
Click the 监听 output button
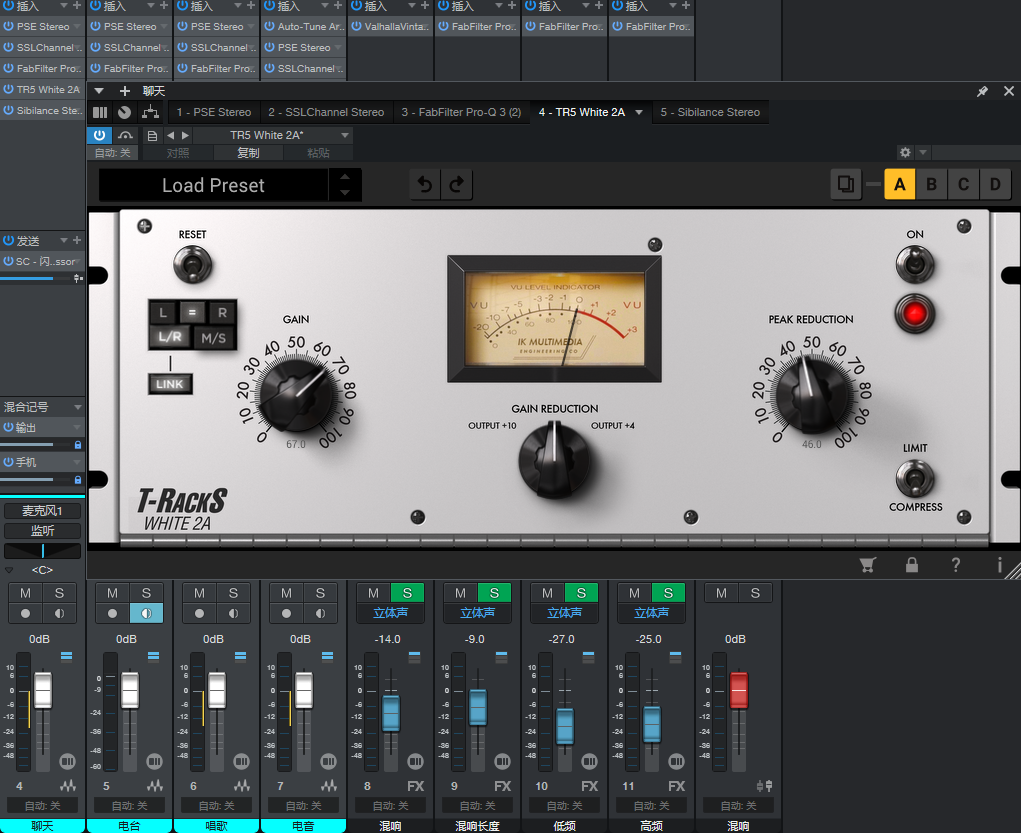tap(42, 531)
